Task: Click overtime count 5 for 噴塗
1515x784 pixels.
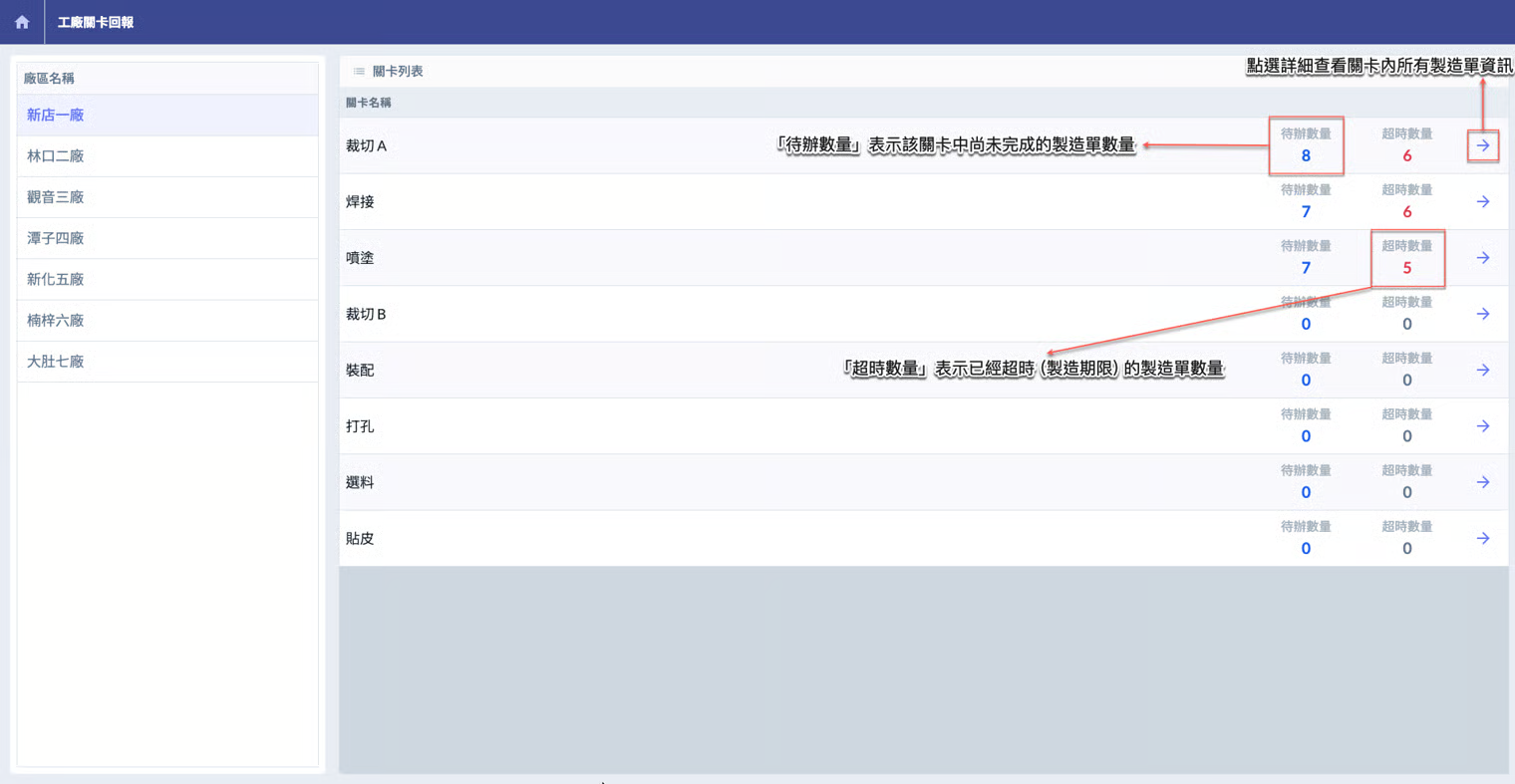Action: tap(1406, 268)
